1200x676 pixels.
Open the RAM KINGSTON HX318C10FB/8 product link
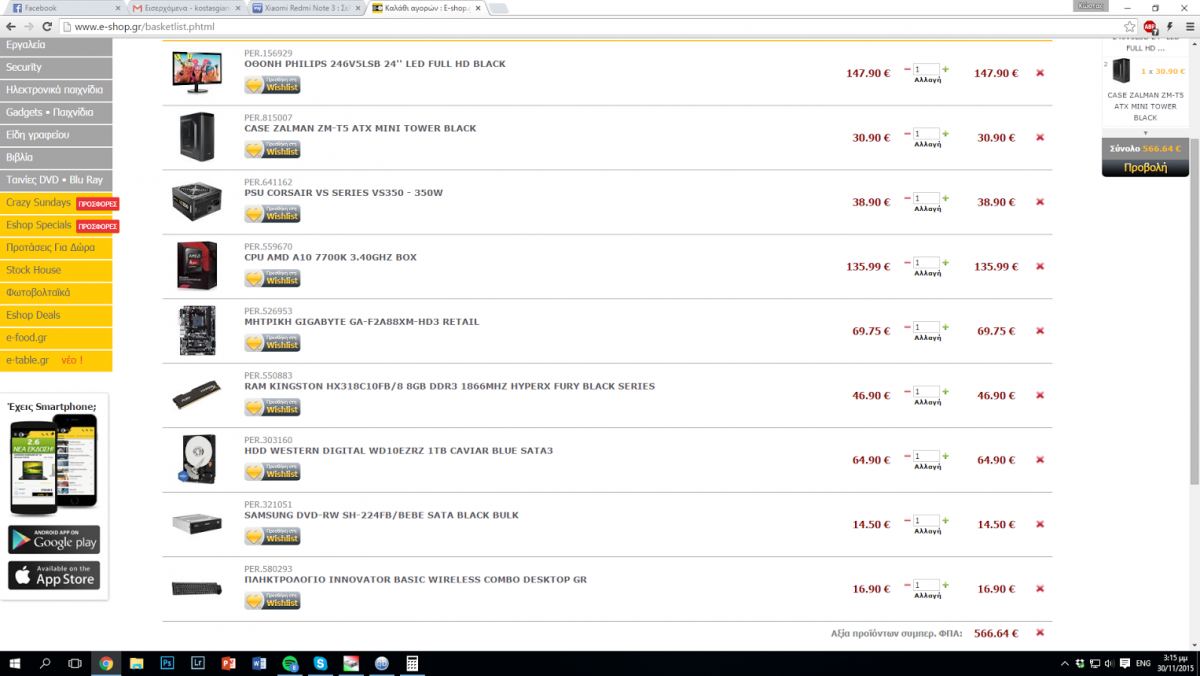[x=449, y=386]
